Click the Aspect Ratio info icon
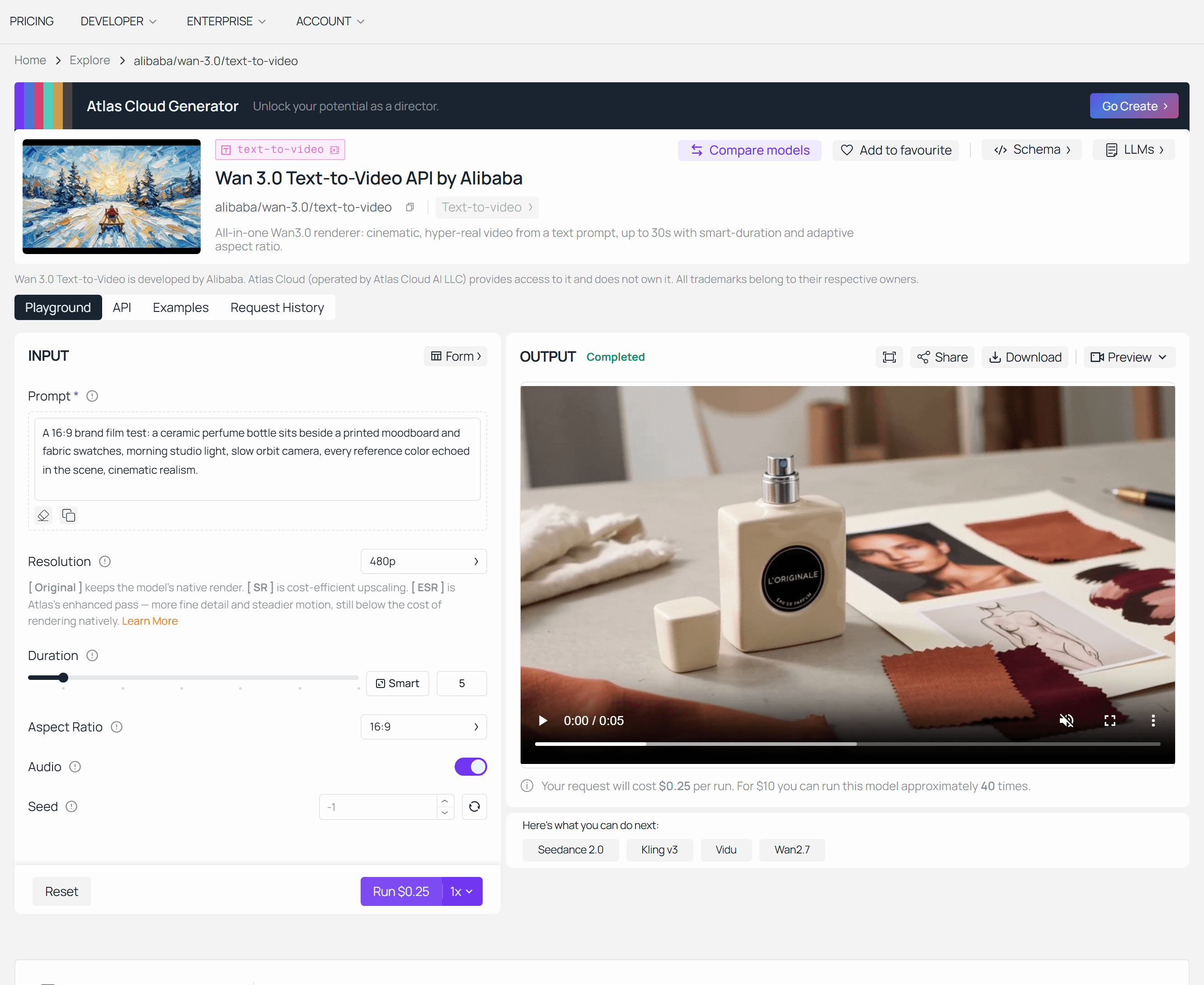Image resolution: width=1204 pixels, height=985 pixels. click(x=117, y=727)
